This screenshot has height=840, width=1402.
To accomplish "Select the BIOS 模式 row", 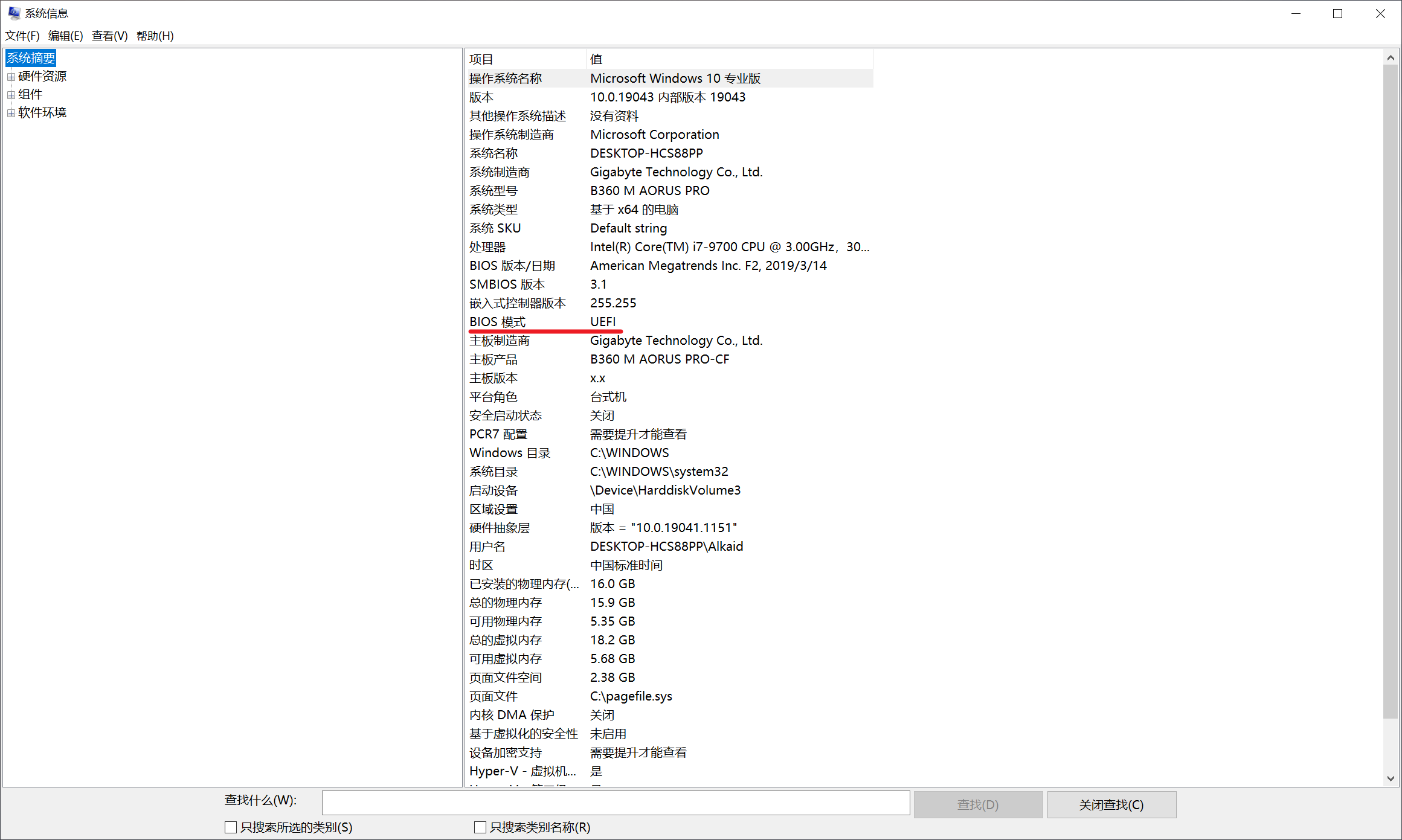I will (x=498, y=322).
